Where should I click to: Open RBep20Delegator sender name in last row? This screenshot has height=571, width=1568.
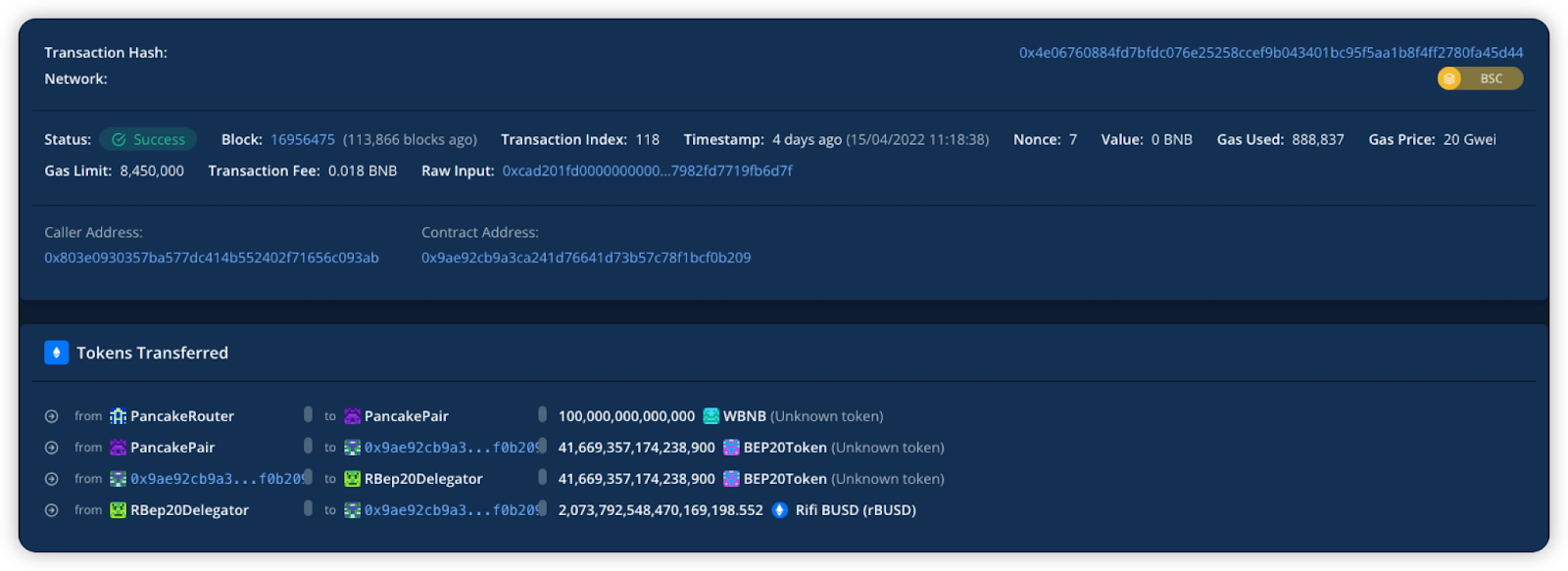click(x=189, y=510)
